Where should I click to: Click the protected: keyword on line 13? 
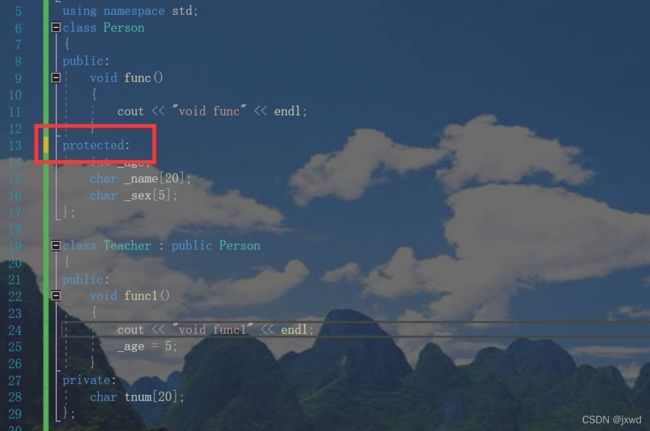(96, 145)
